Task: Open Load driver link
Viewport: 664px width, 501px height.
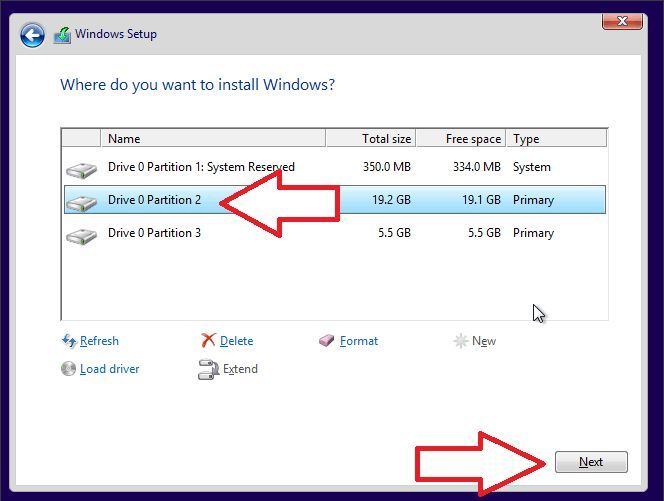Action: point(109,369)
